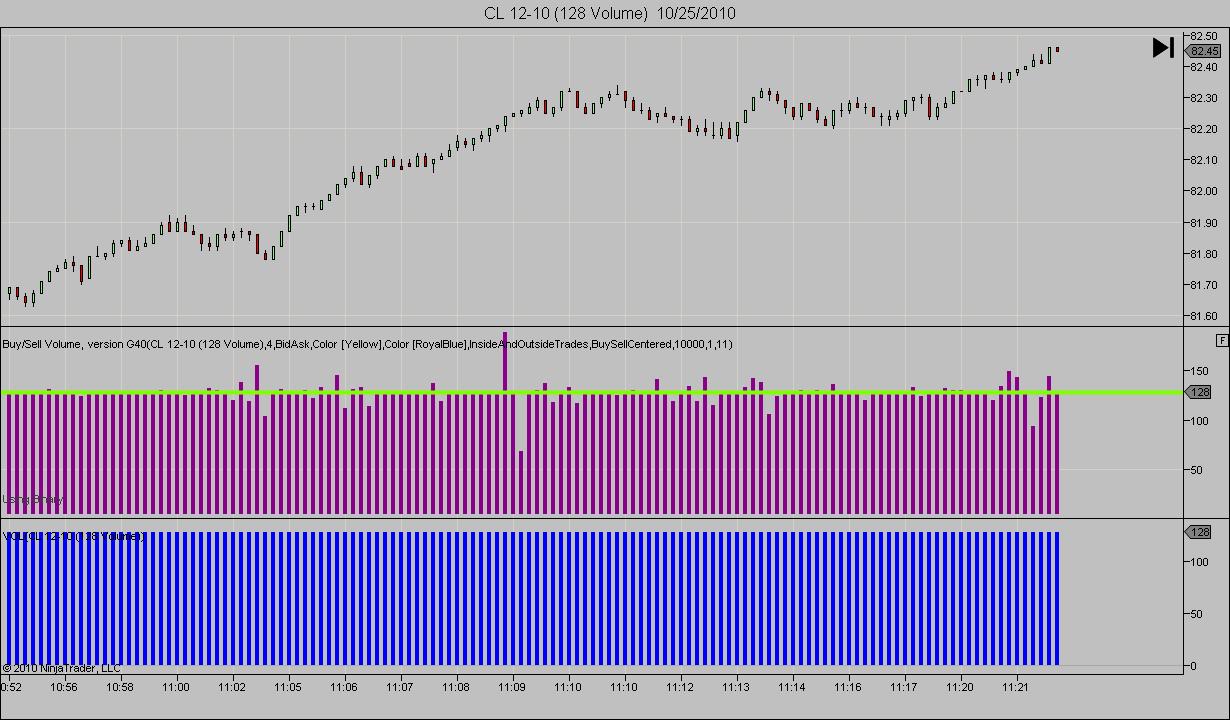Click the F icon on Buy/Sell Volume panel
1230x720 pixels.
point(1222,341)
